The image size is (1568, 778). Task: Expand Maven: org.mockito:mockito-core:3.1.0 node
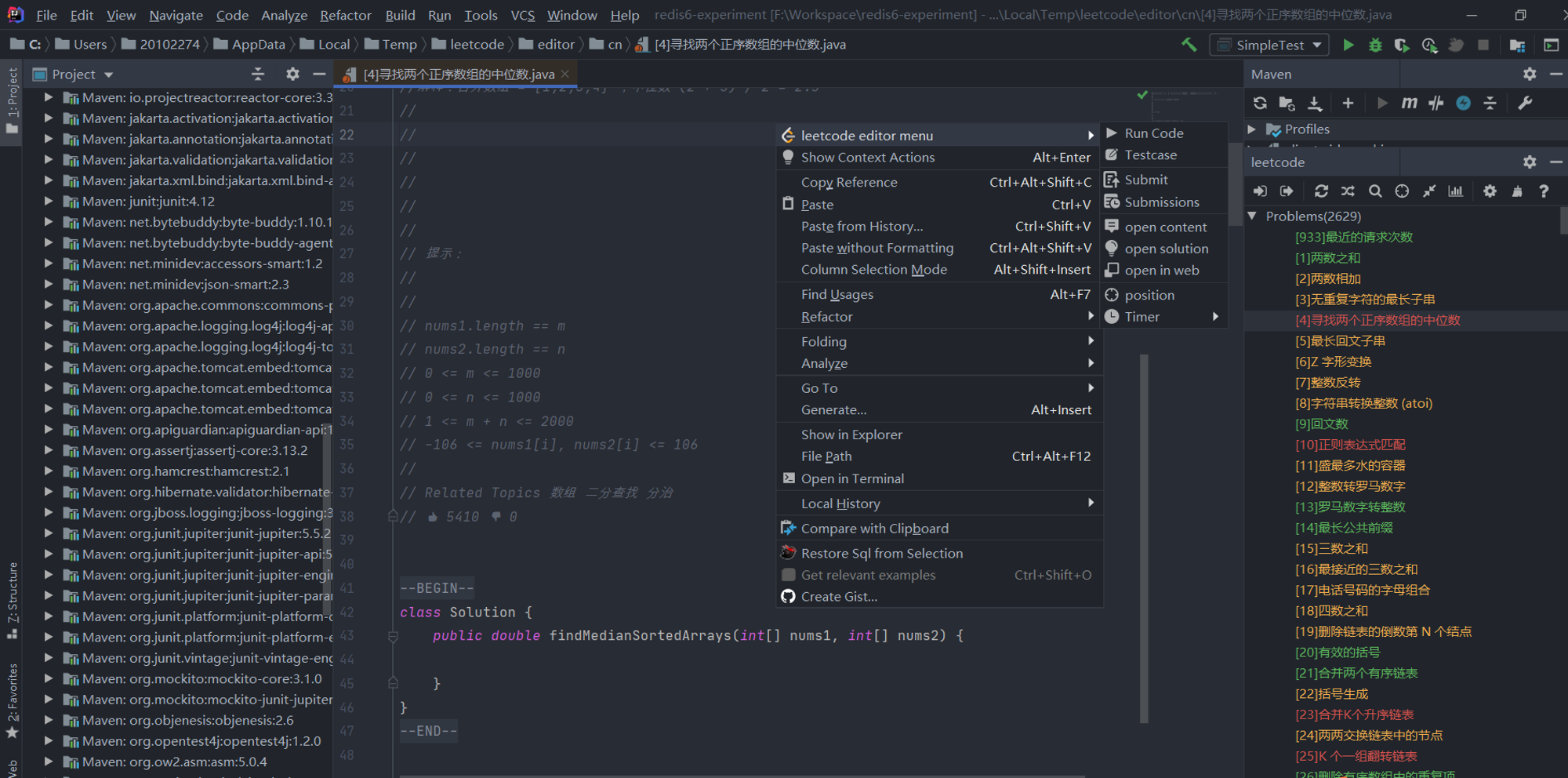click(x=48, y=678)
